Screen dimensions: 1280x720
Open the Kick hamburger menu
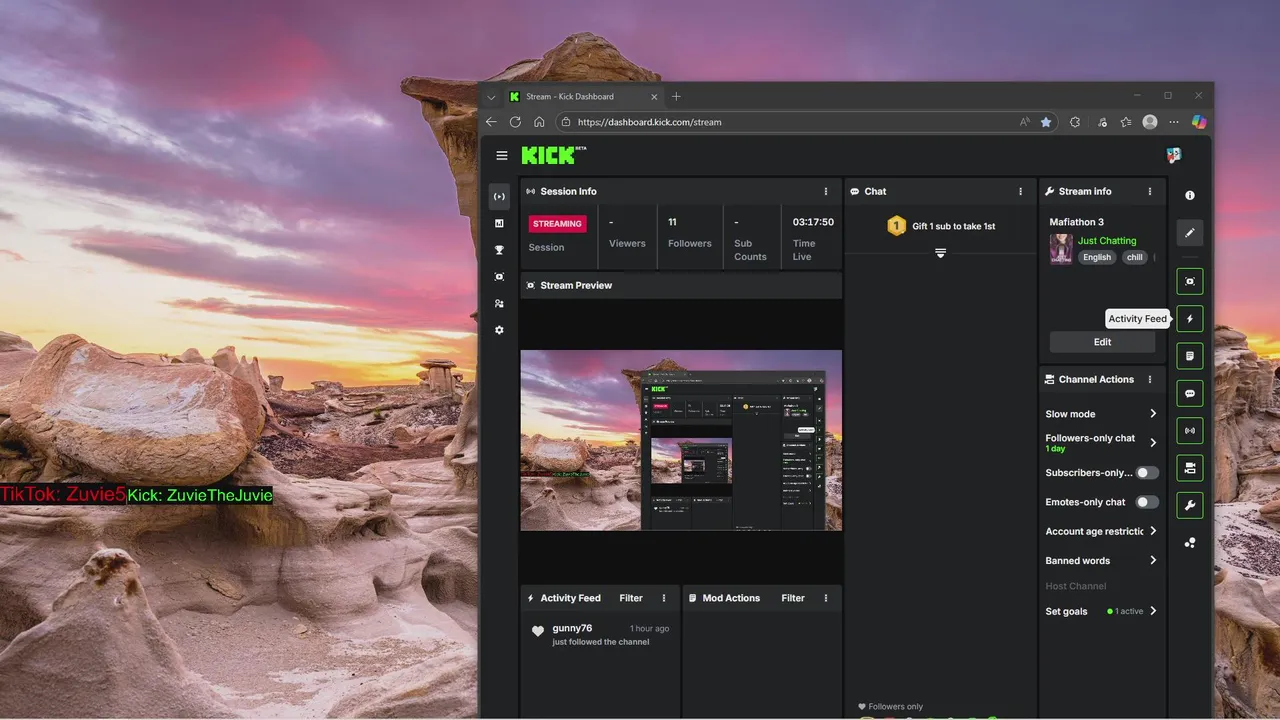click(x=502, y=156)
